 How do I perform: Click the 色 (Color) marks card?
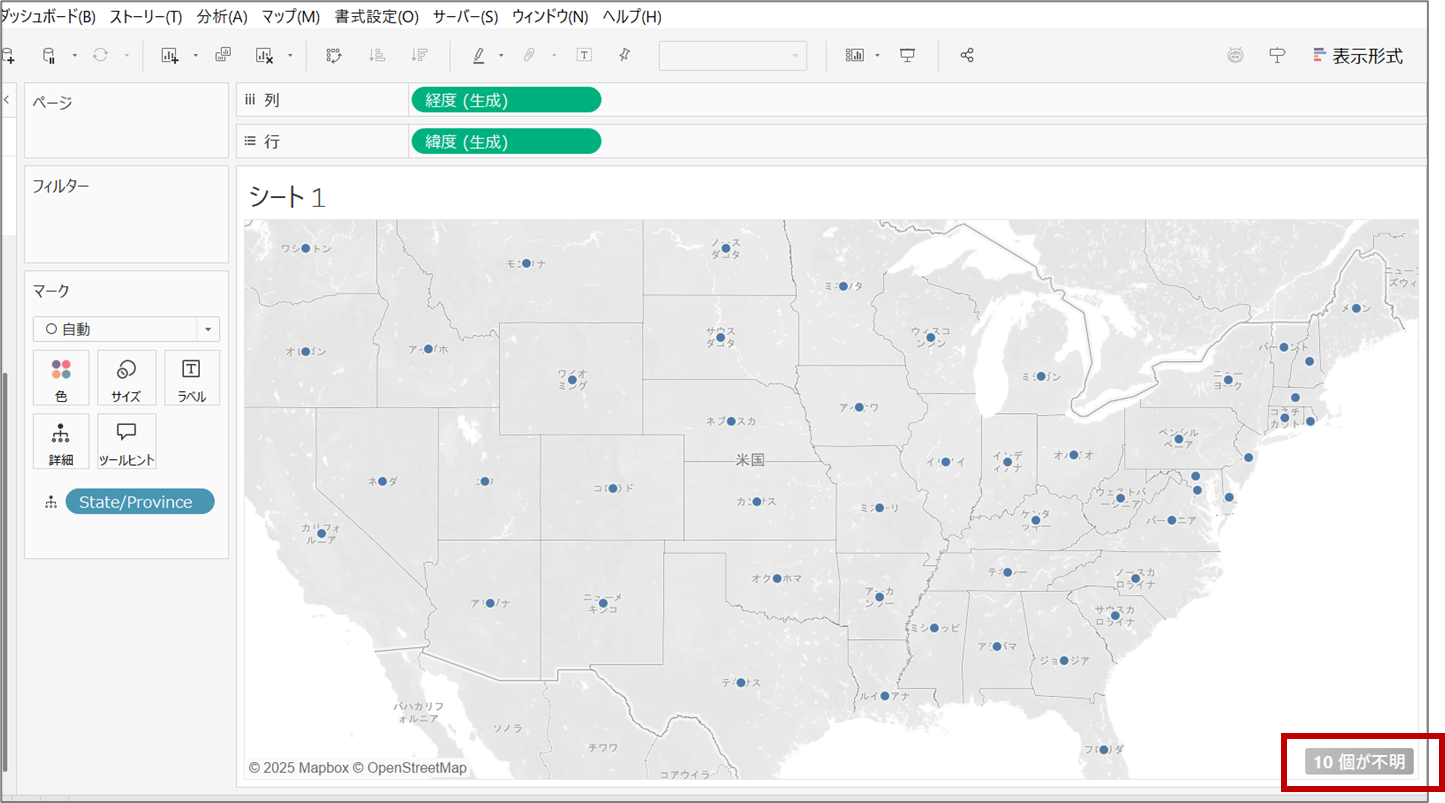click(x=61, y=378)
